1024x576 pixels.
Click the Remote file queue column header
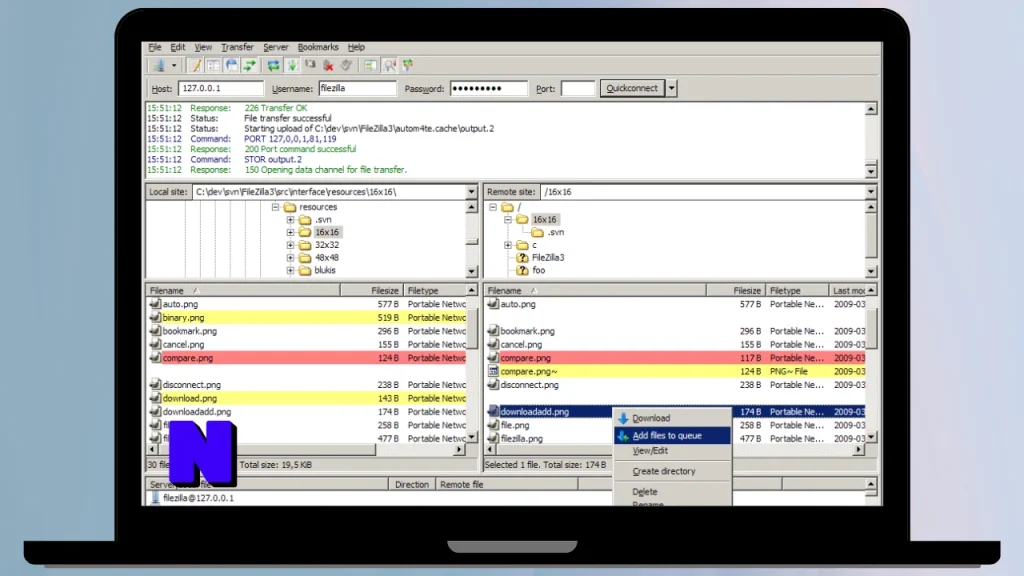pos(506,485)
